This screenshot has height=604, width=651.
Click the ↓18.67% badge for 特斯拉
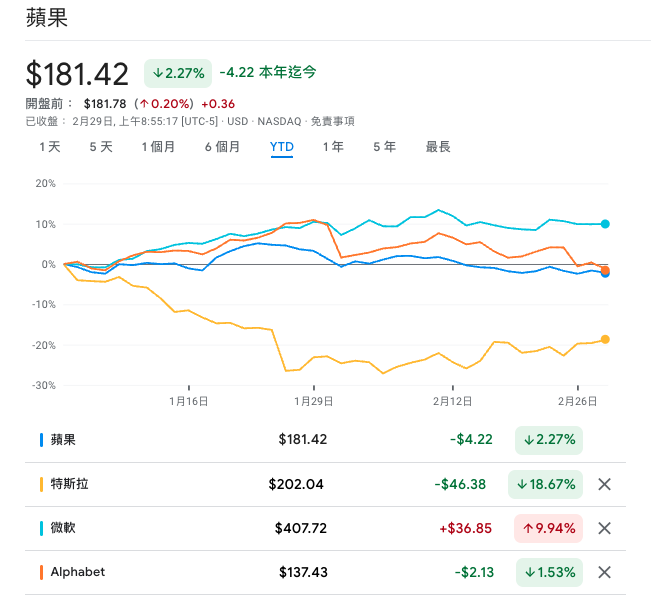546,484
